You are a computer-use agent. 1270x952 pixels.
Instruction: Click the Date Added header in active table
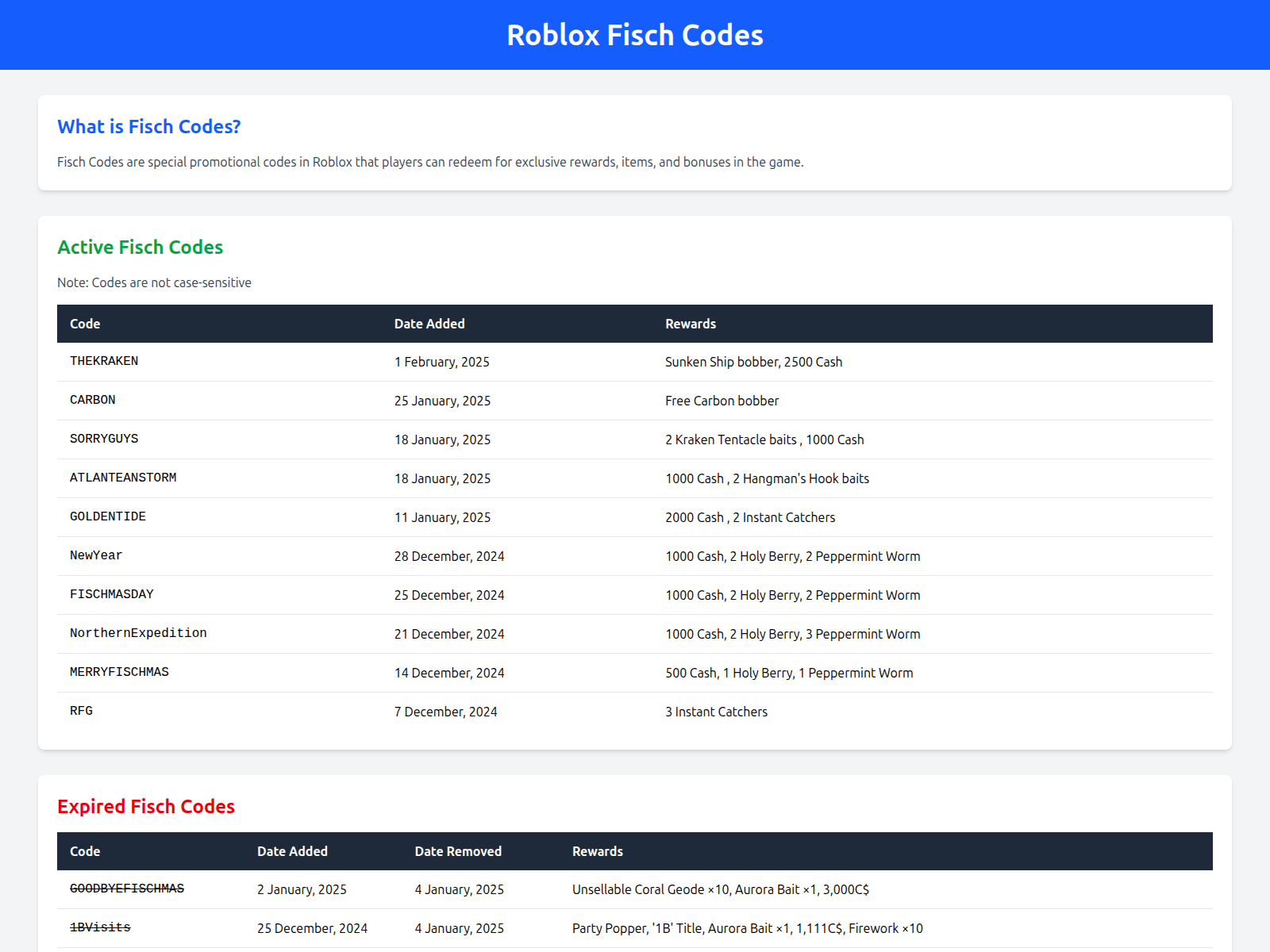click(x=429, y=324)
